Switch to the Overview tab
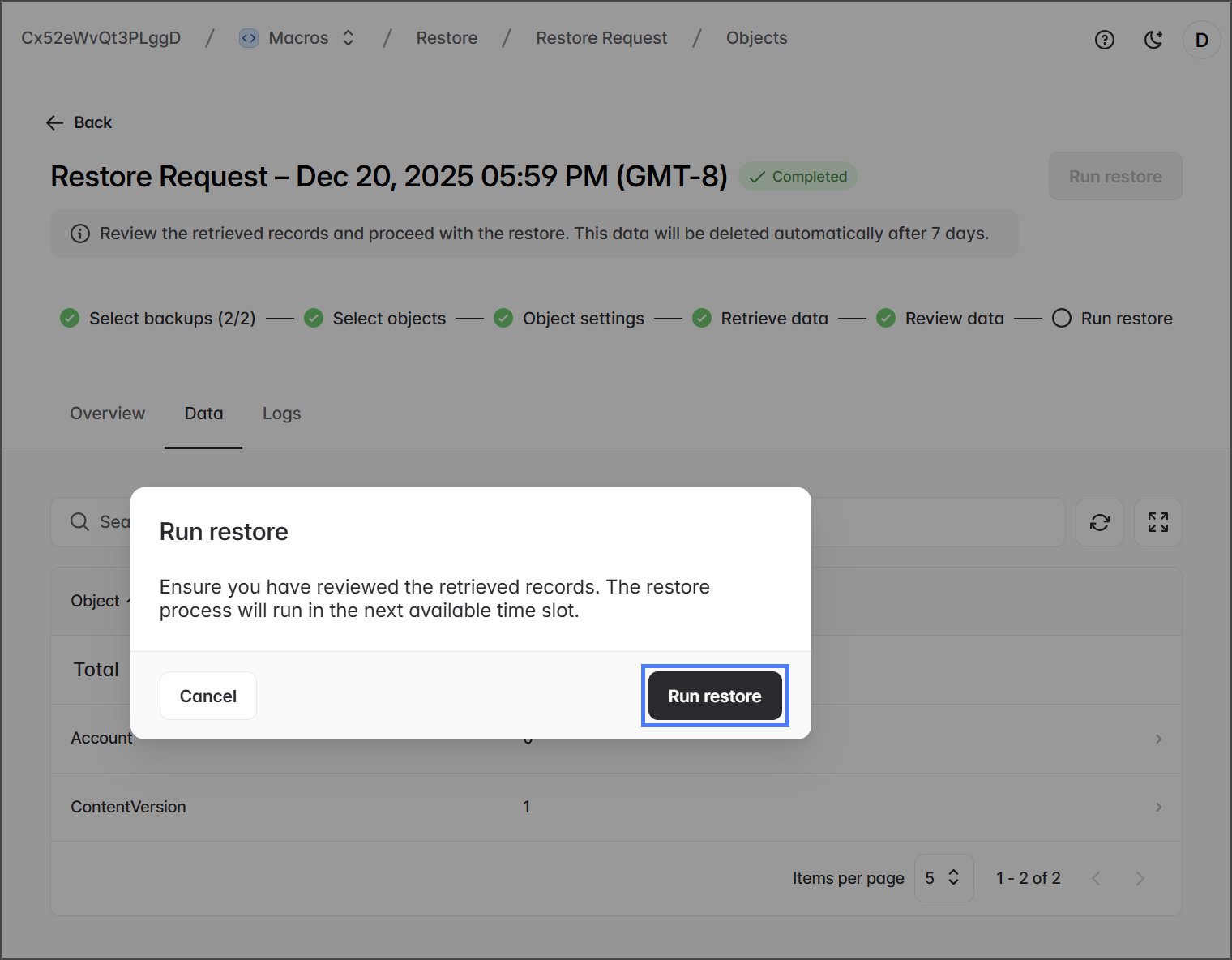This screenshot has width=1232, height=960. tap(108, 414)
